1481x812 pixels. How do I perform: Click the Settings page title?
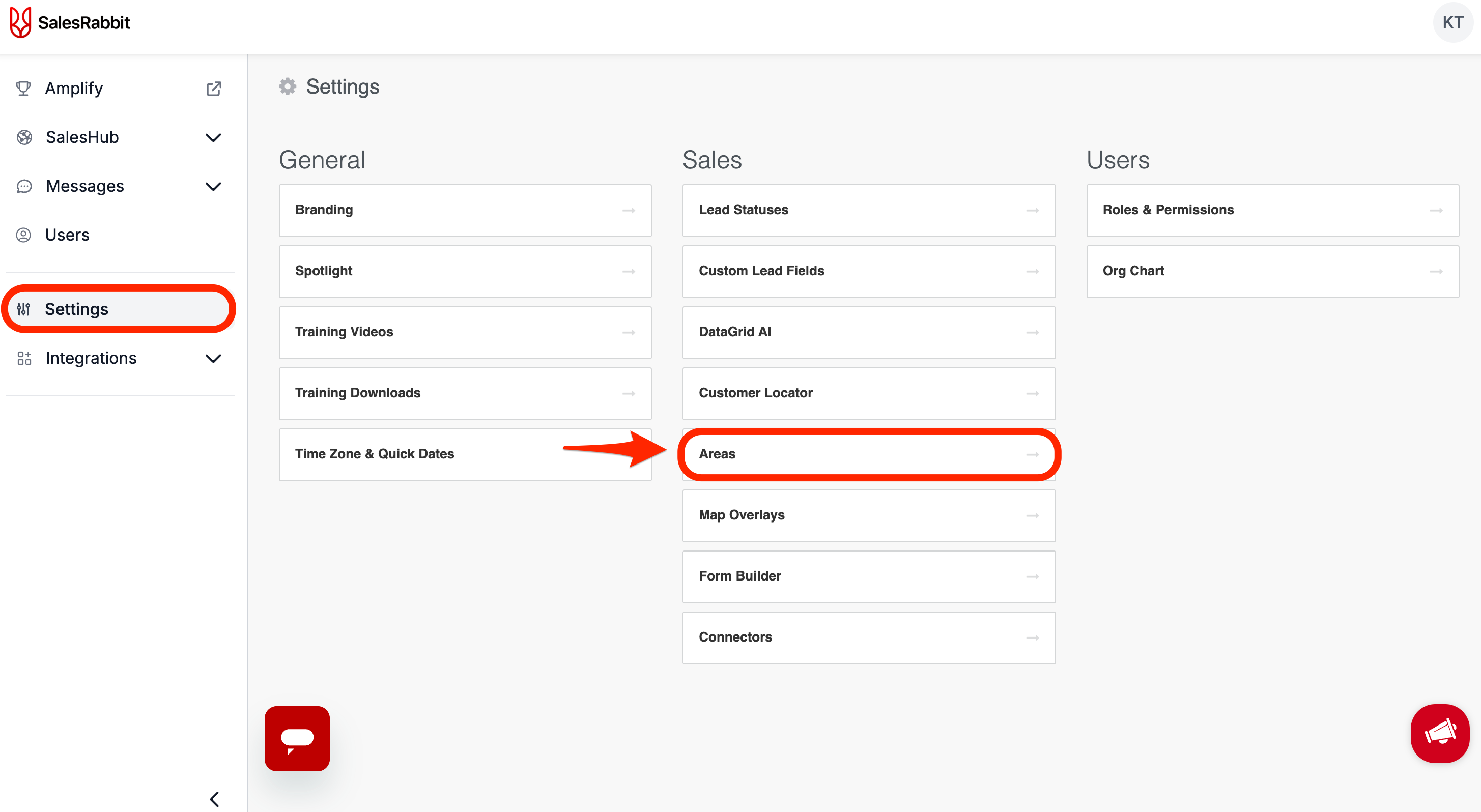coord(343,87)
